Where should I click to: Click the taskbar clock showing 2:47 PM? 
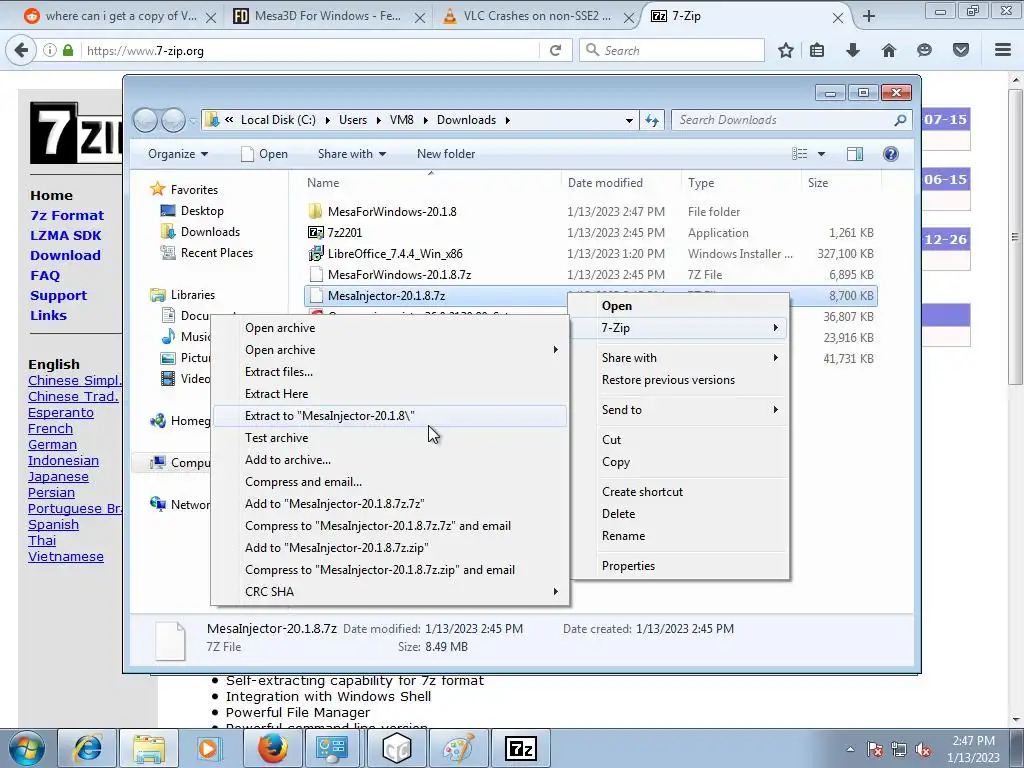(x=973, y=749)
